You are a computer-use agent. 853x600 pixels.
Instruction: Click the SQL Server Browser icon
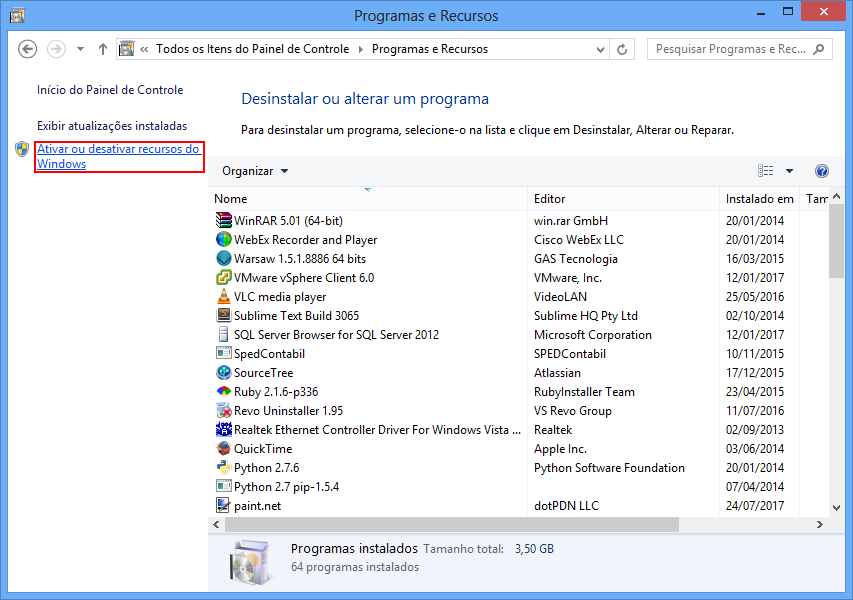(224, 335)
